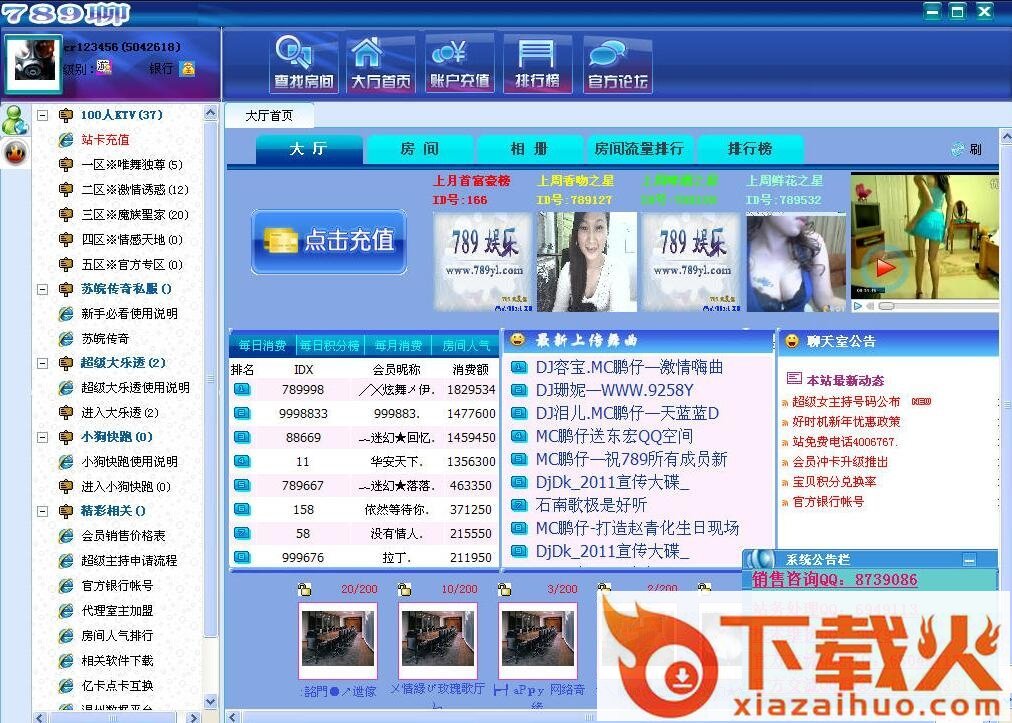Click the 级别 level badge icon
The image size is (1012, 723).
click(104, 67)
